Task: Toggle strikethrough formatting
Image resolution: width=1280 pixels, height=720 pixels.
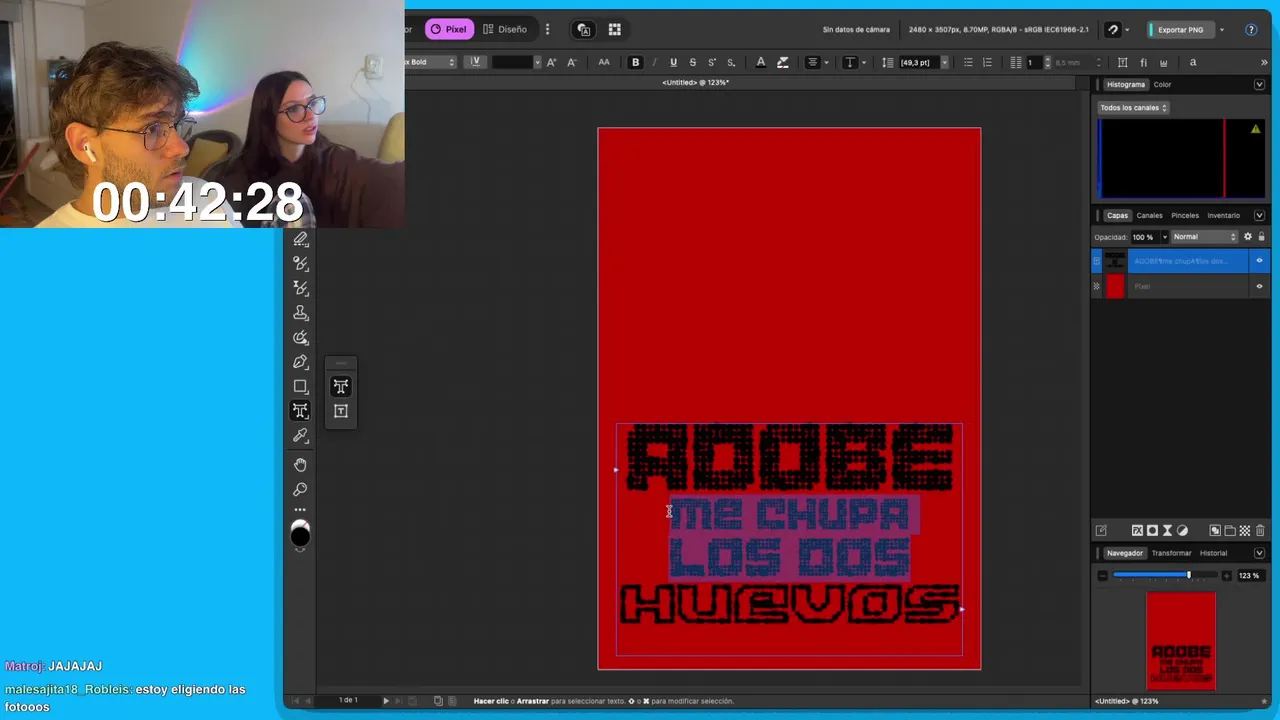Action: (x=692, y=62)
